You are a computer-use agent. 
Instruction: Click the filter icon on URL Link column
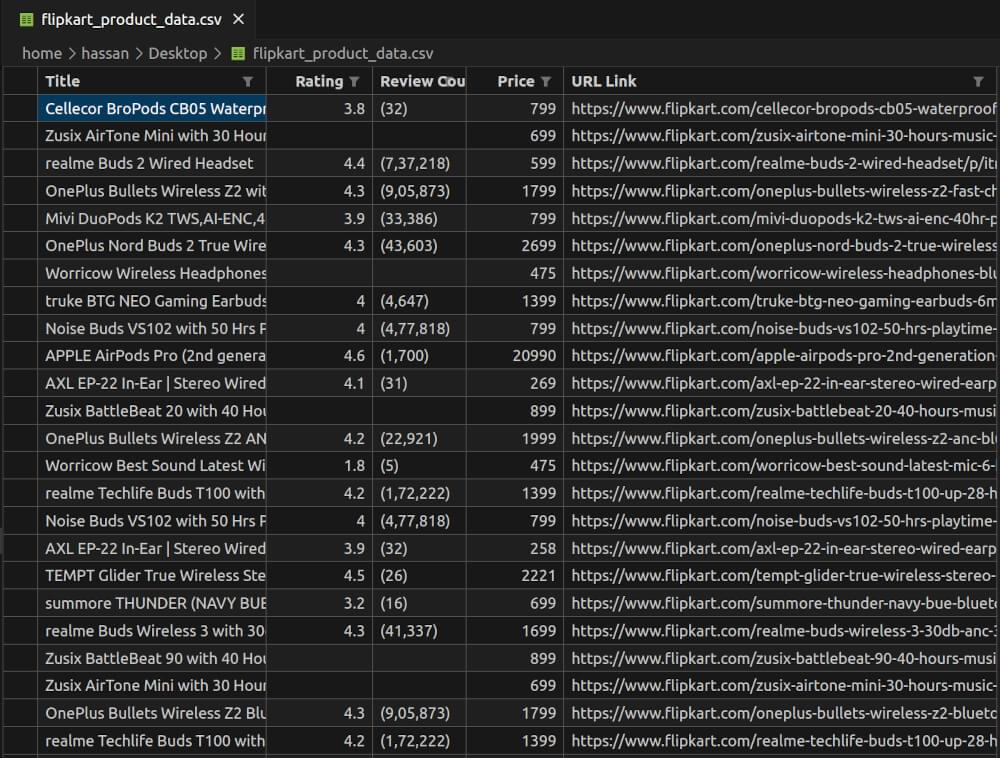coord(977,81)
